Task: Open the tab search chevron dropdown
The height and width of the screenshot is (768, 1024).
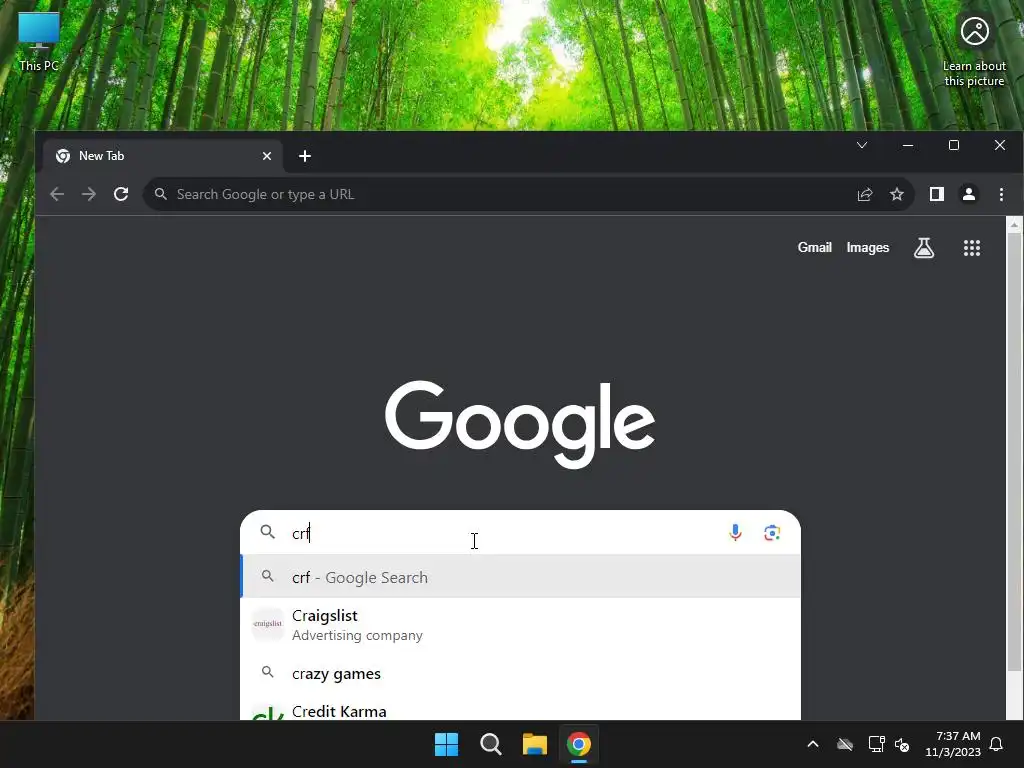Action: coord(861,145)
